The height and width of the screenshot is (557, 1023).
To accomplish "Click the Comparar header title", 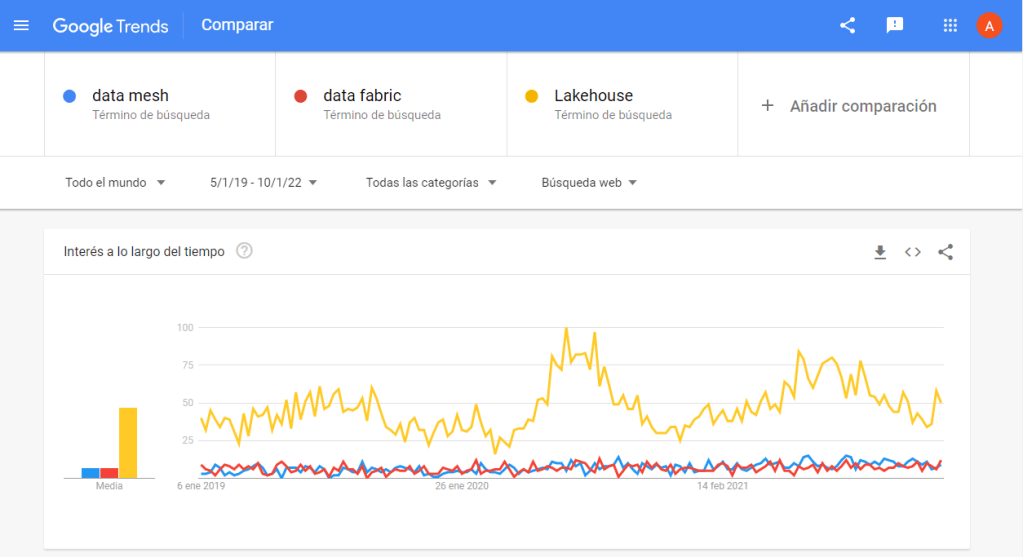I will click(237, 25).
